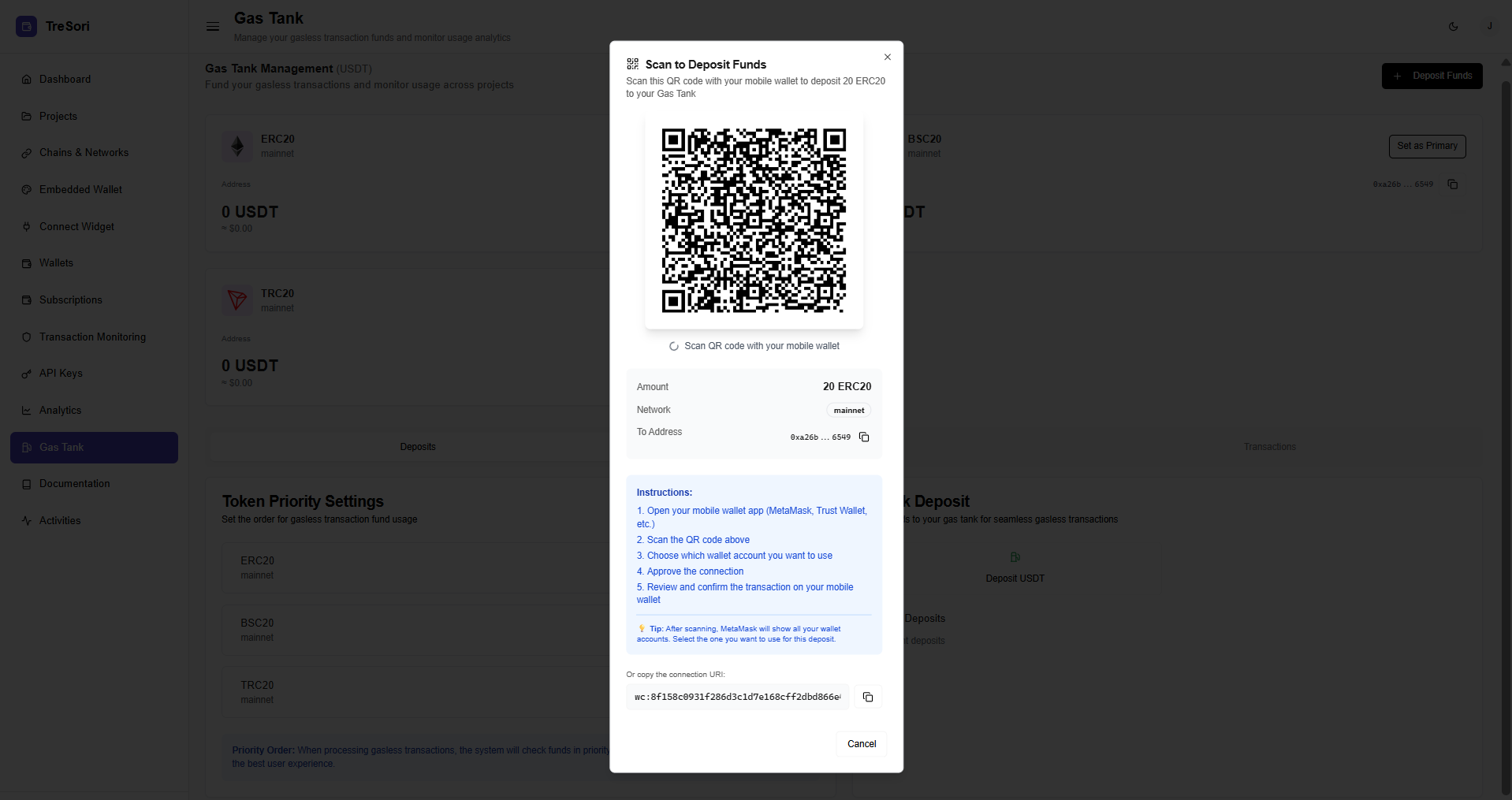The width and height of the screenshot is (1512, 800).
Task: Collapse the sidebar with the hamburger icon
Action: tap(213, 26)
